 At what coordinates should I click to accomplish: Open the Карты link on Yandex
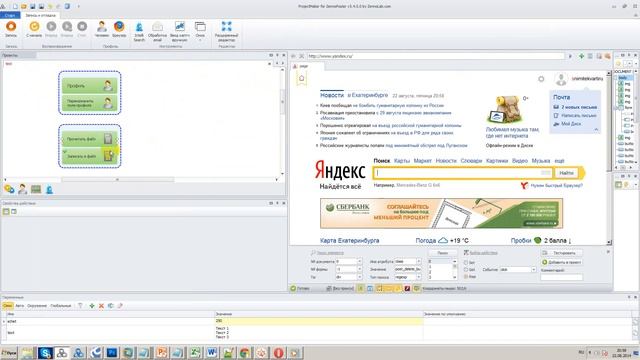402,161
